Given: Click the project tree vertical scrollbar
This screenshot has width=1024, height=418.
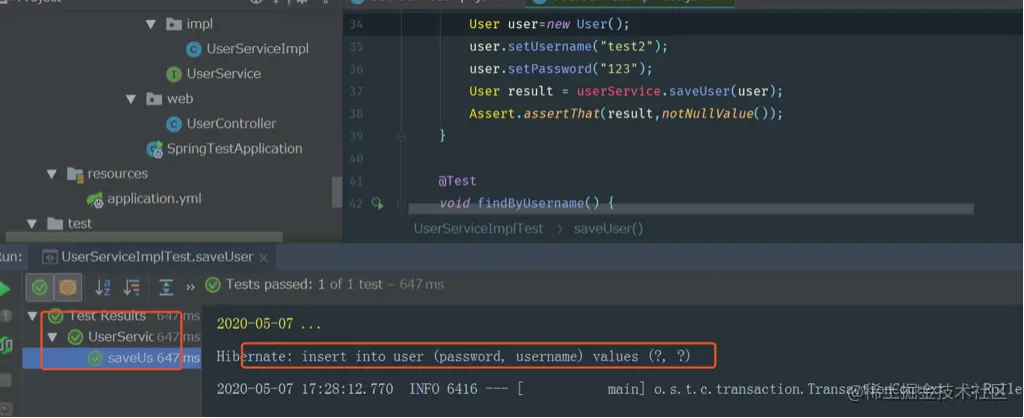Looking at the screenshot, I should click(x=337, y=192).
